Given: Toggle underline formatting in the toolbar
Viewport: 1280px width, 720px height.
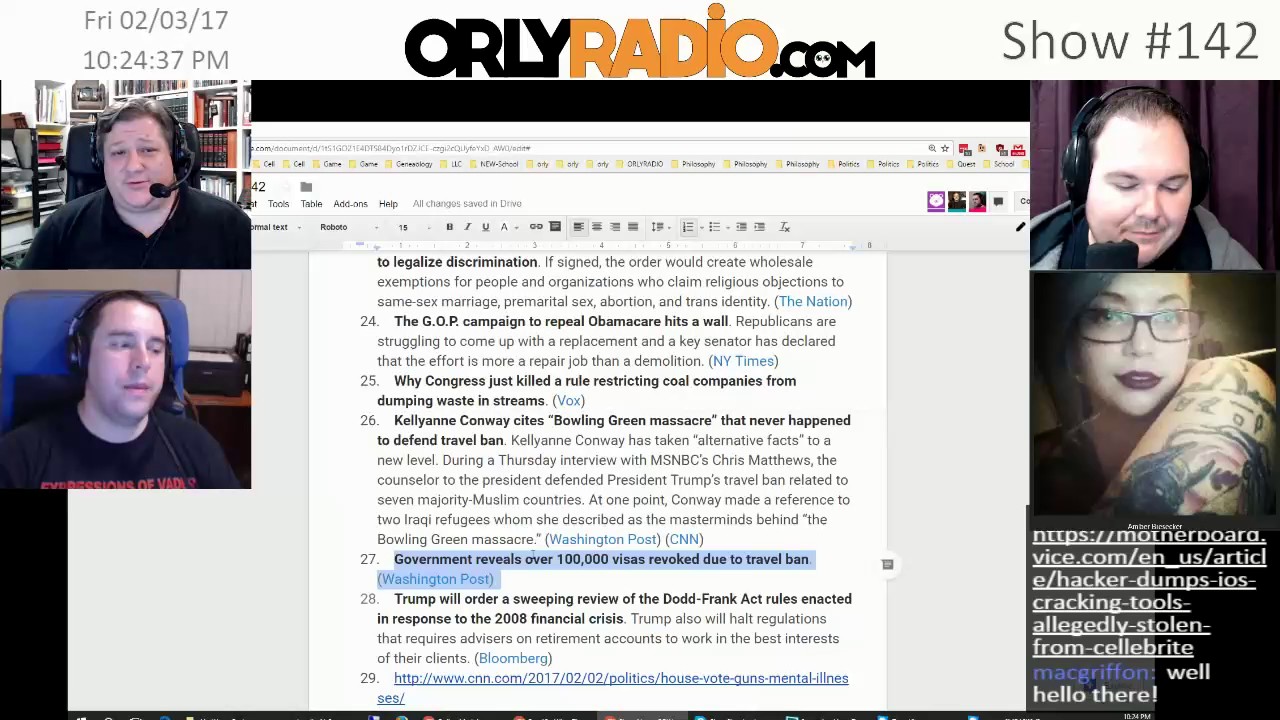Looking at the screenshot, I should pyautogui.click(x=485, y=227).
